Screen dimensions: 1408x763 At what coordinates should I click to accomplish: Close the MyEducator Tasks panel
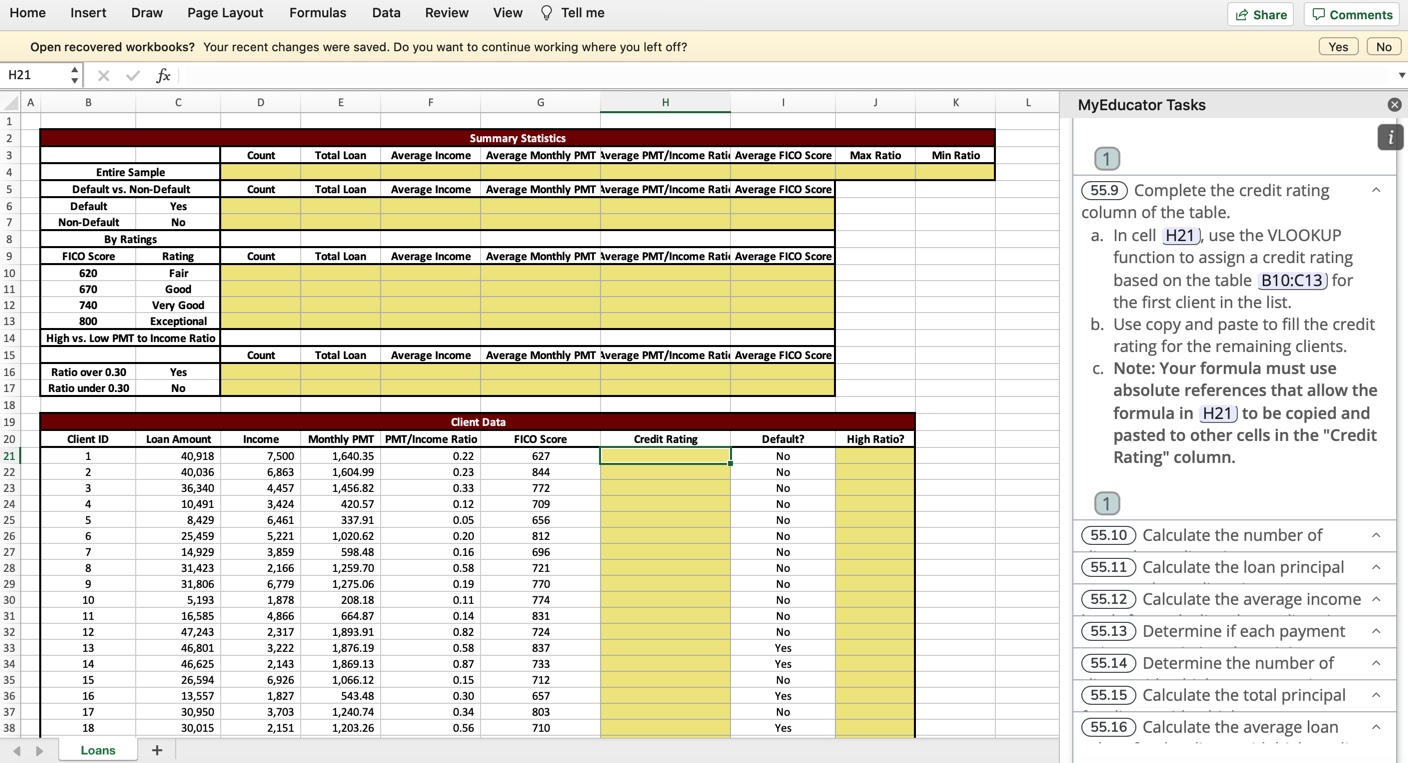[x=1394, y=105]
